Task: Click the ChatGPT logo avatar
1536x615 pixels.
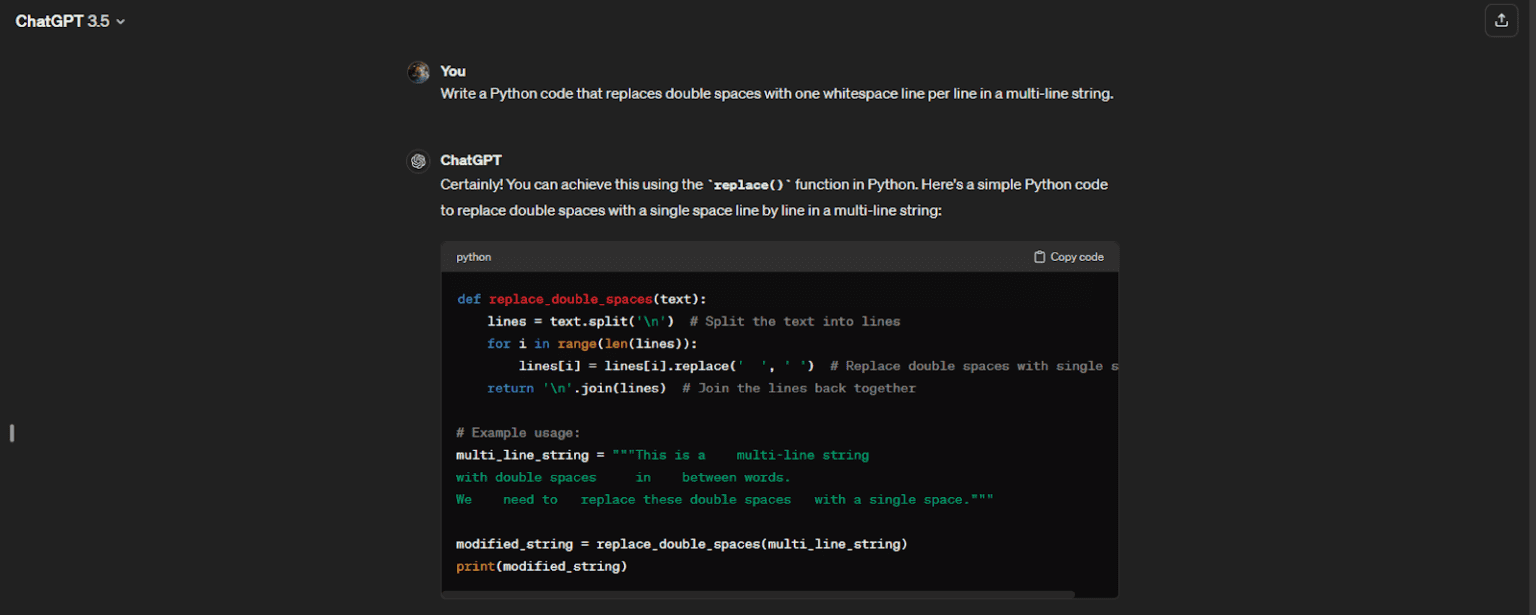Action: [418, 161]
